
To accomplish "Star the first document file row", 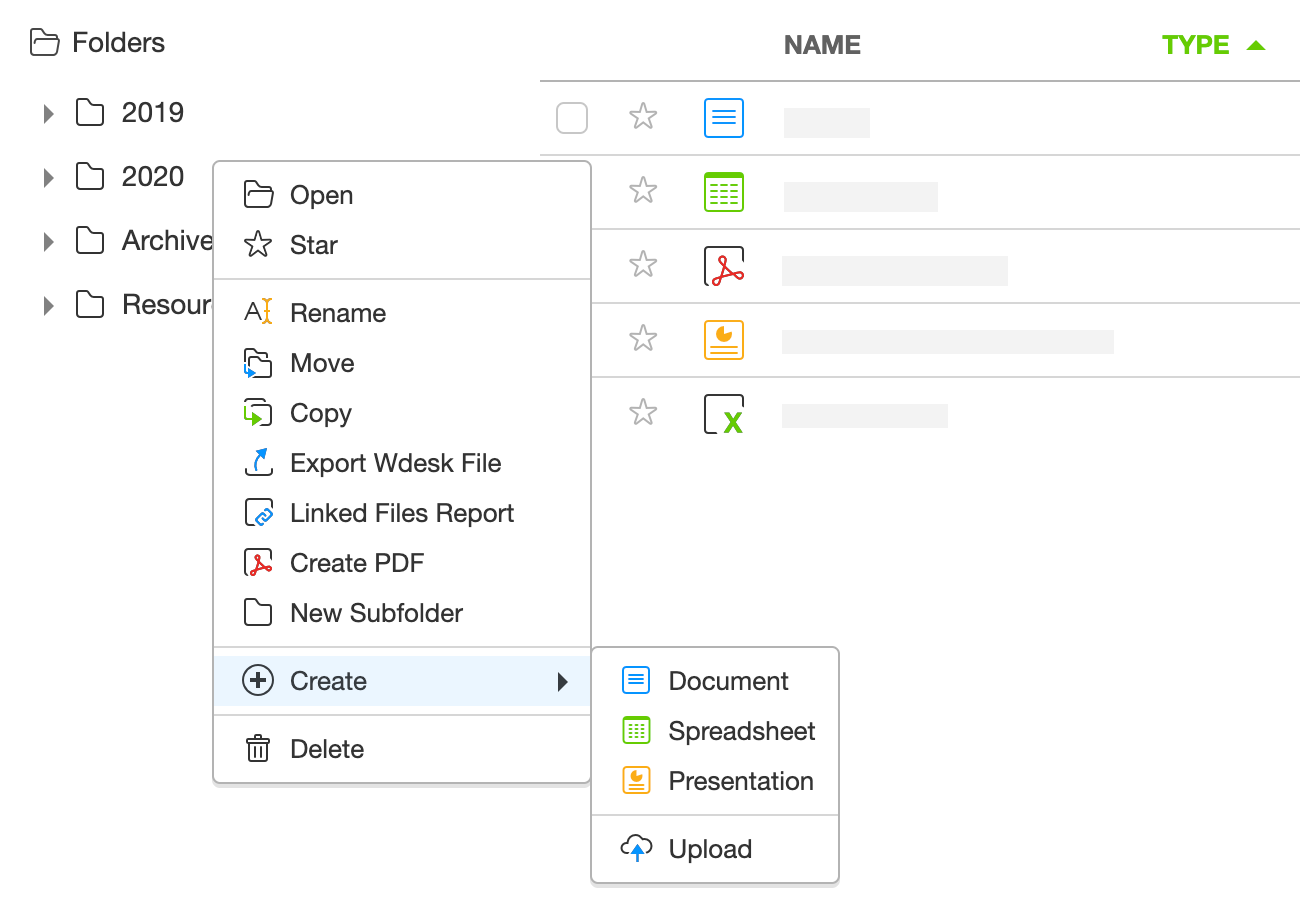I will pos(643,117).
